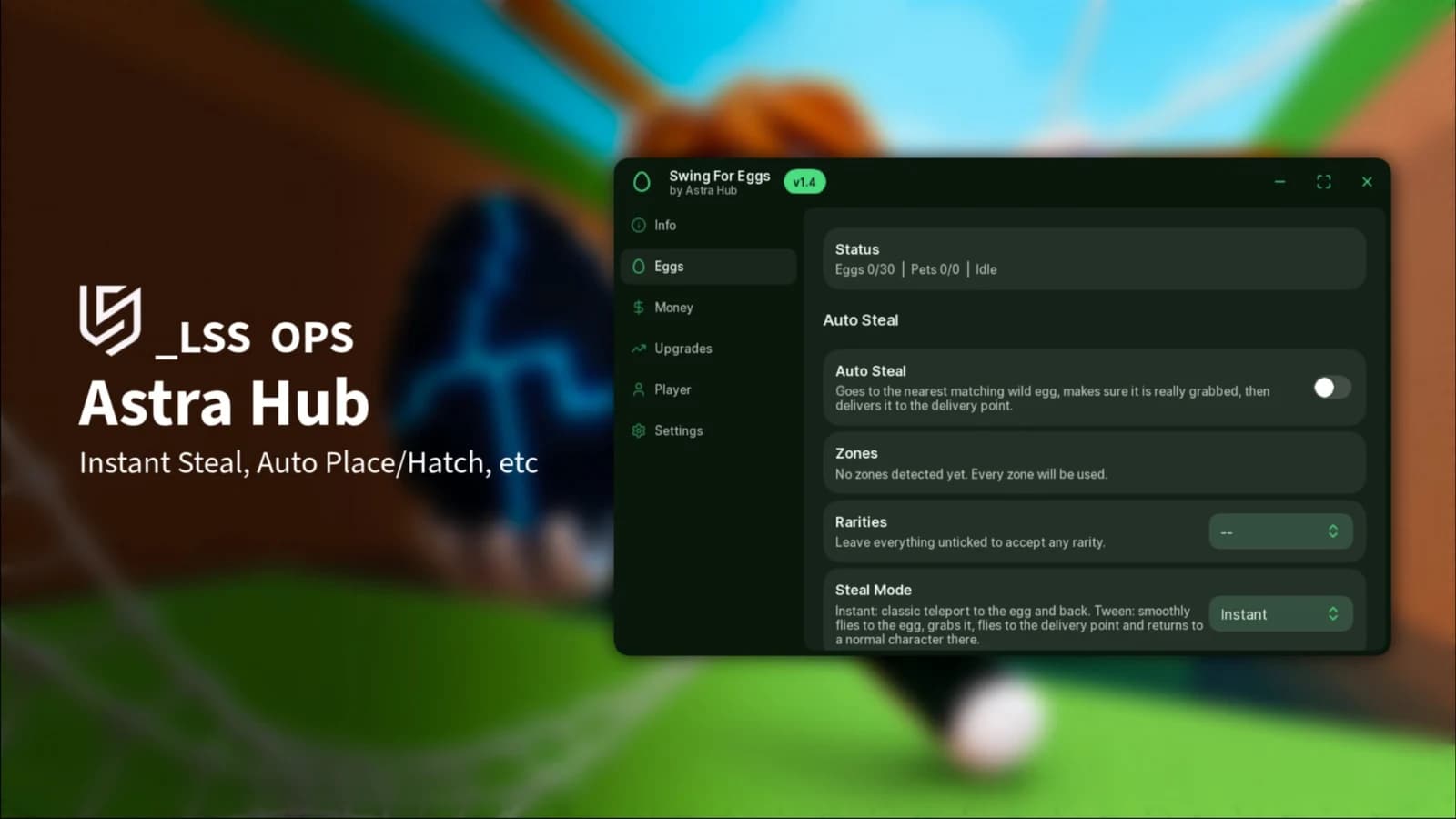The width and height of the screenshot is (1456, 819).
Task: Click the person icon beside Player
Action: point(639,389)
